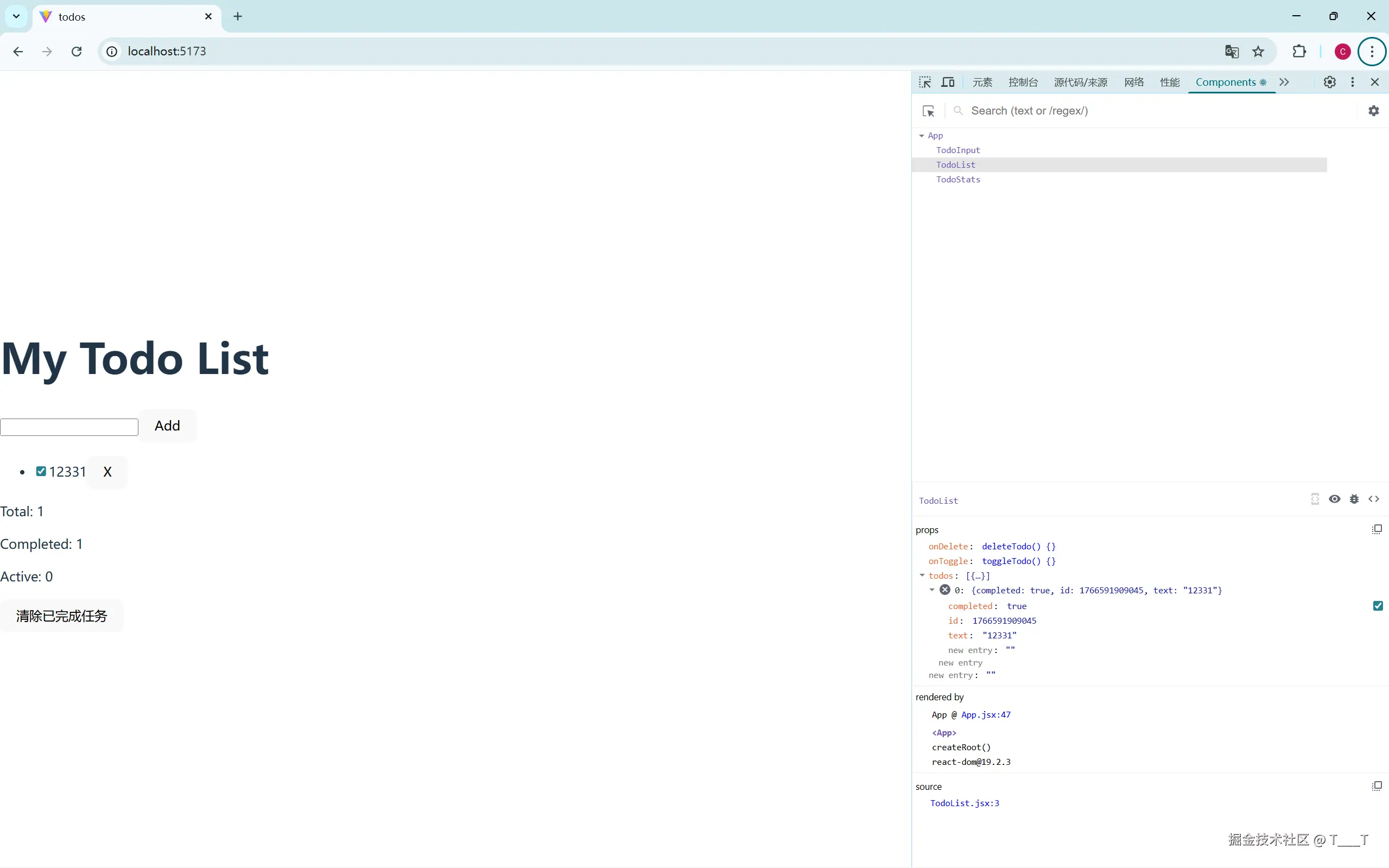View TodoList source with angle brackets icon
The width and height of the screenshot is (1389, 868).
[x=1373, y=499]
